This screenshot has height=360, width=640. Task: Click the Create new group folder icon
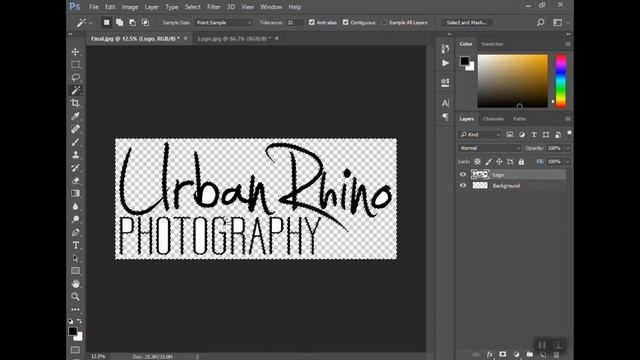point(530,354)
